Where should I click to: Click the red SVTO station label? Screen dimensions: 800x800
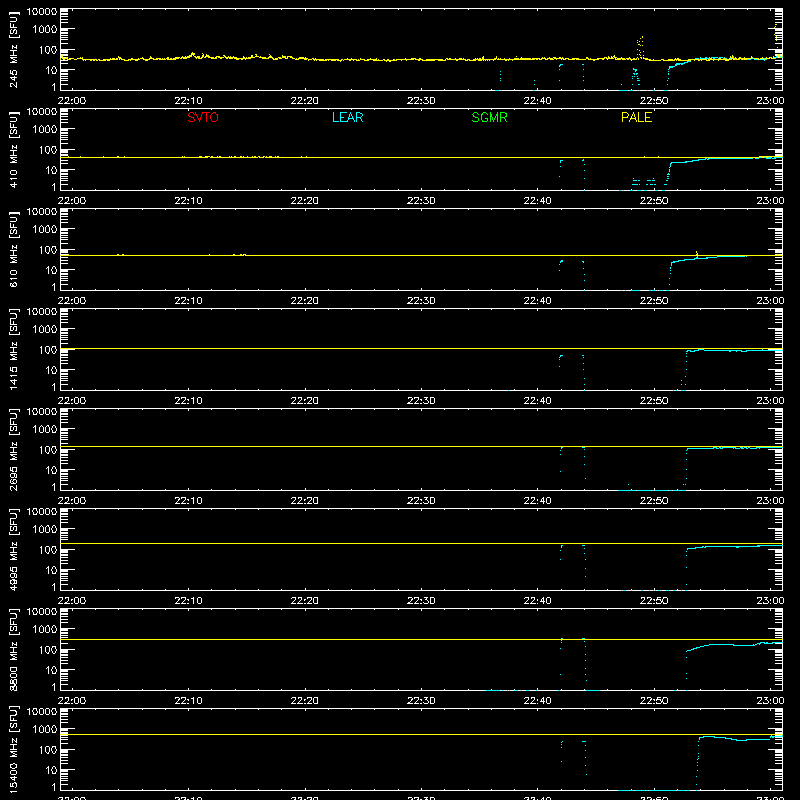pyautogui.click(x=203, y=117)
